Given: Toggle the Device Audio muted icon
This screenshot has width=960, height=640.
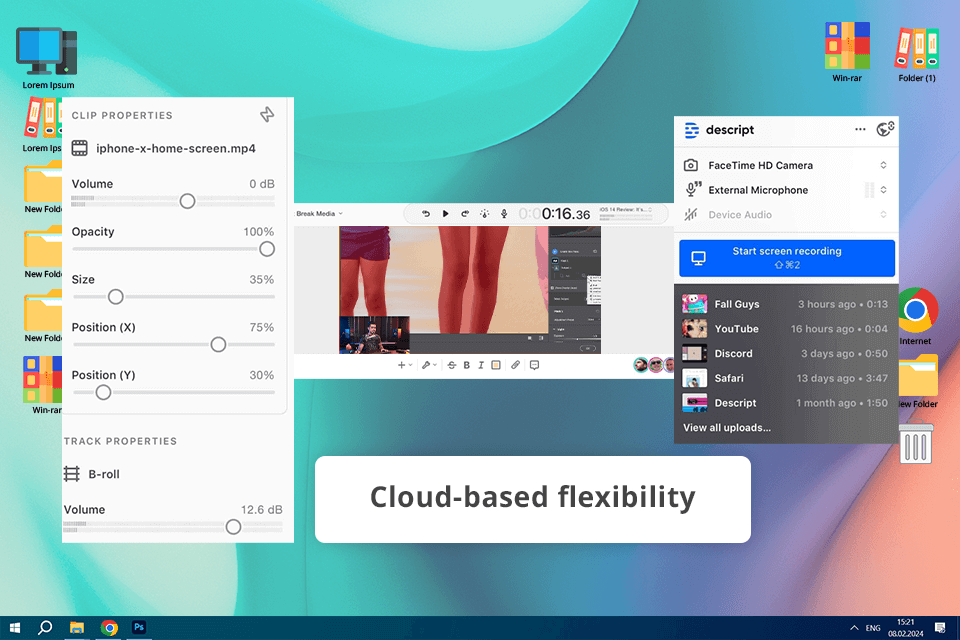Looking at the screenshot, I should coord(691,214).
